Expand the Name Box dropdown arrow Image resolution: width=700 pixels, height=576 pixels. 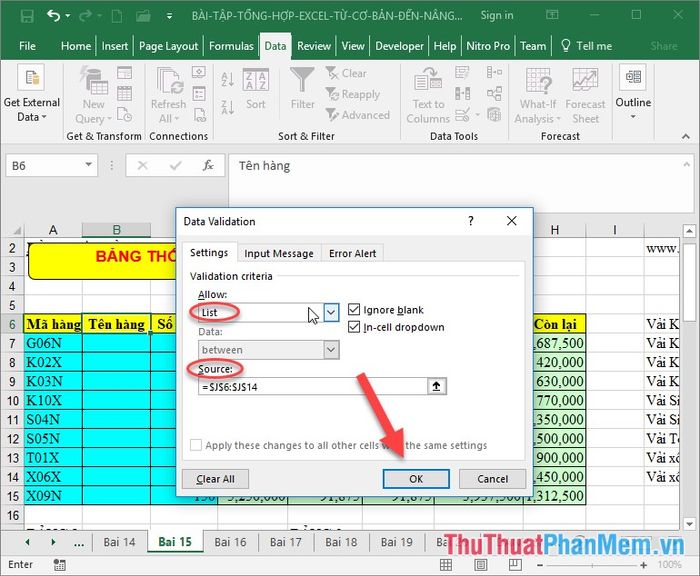click(x=90, y=166)
